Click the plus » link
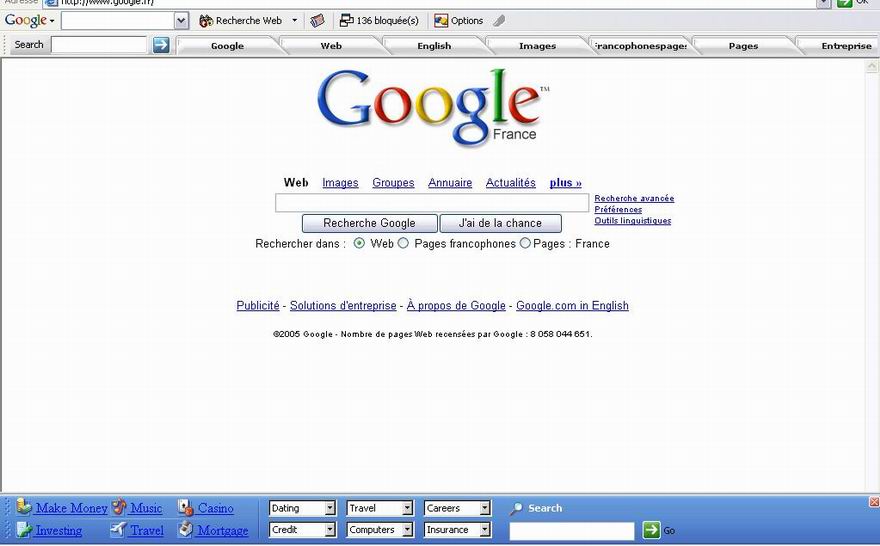The image size is (880, 546). (x=565, y=182)
